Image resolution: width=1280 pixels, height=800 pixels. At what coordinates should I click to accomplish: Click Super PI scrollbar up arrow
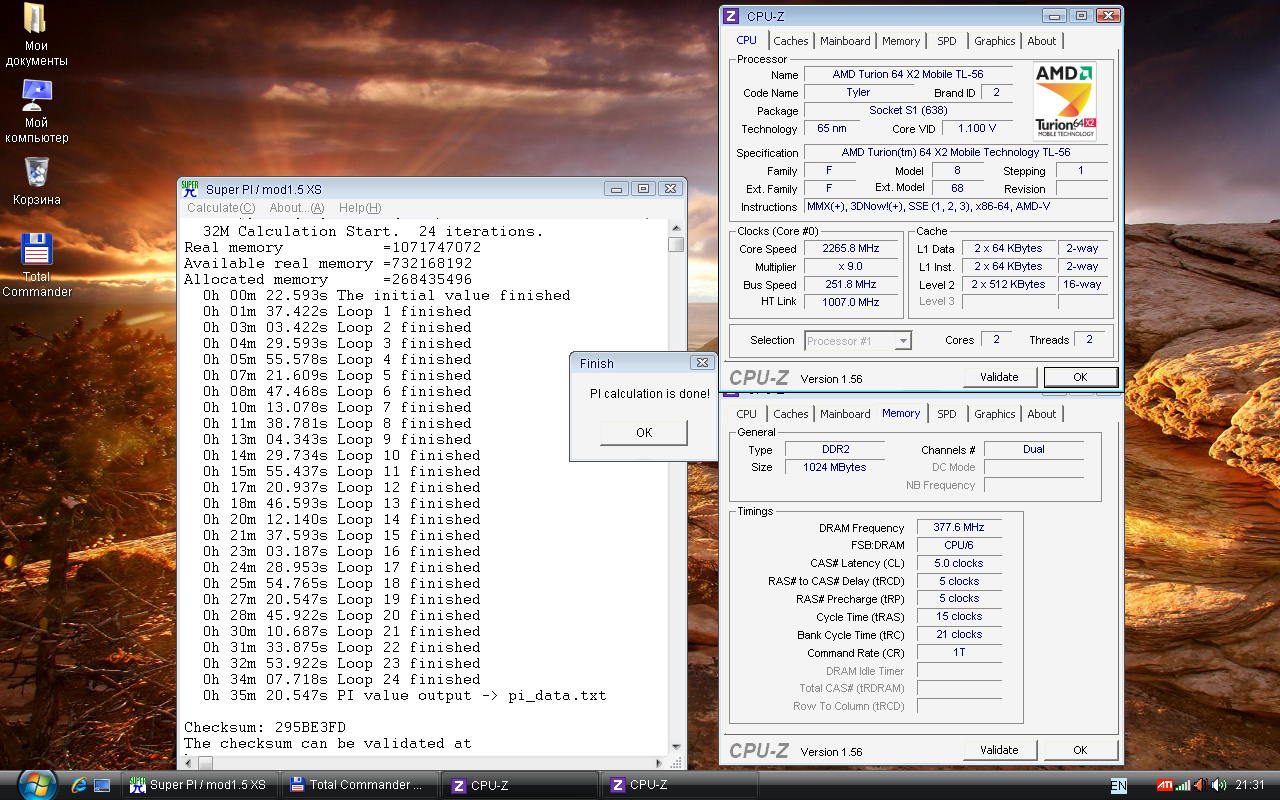(x=677, y=227)
